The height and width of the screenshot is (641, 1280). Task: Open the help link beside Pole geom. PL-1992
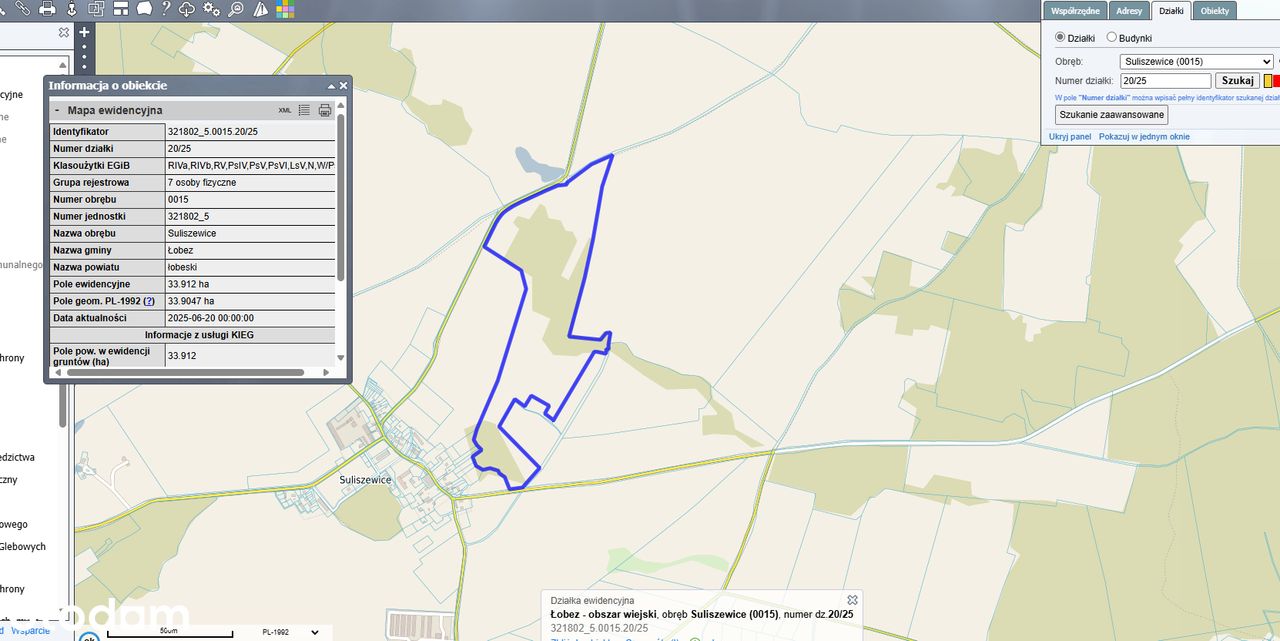(149, 301)
